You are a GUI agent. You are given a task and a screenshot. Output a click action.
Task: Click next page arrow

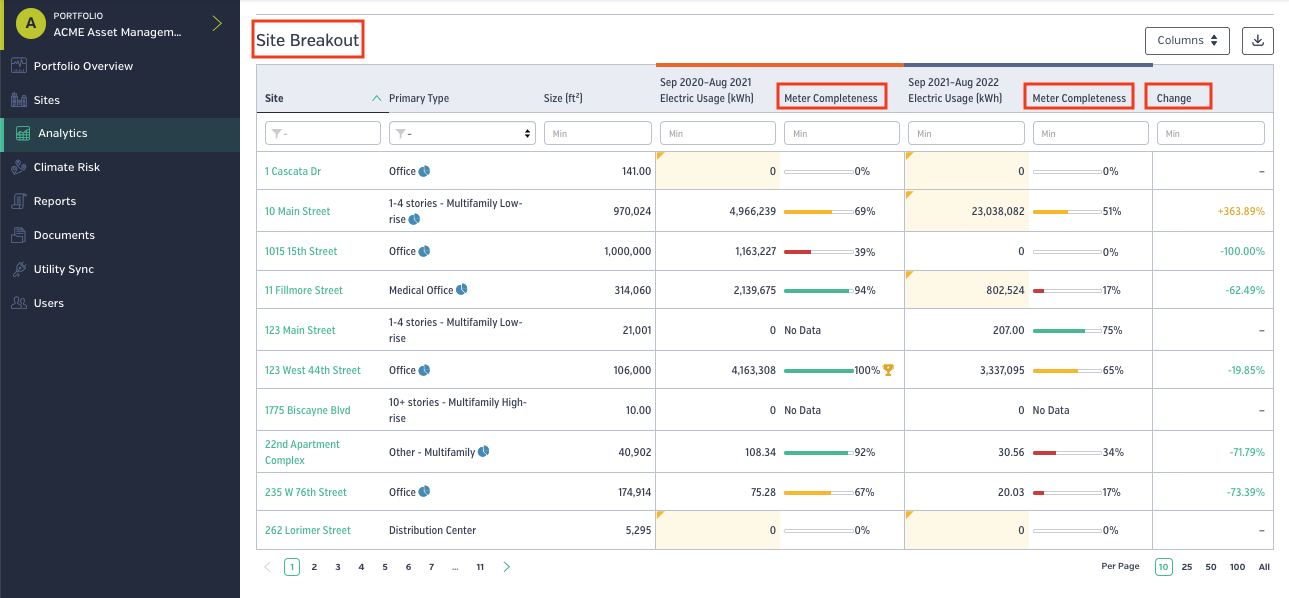(x=507, y=567)
